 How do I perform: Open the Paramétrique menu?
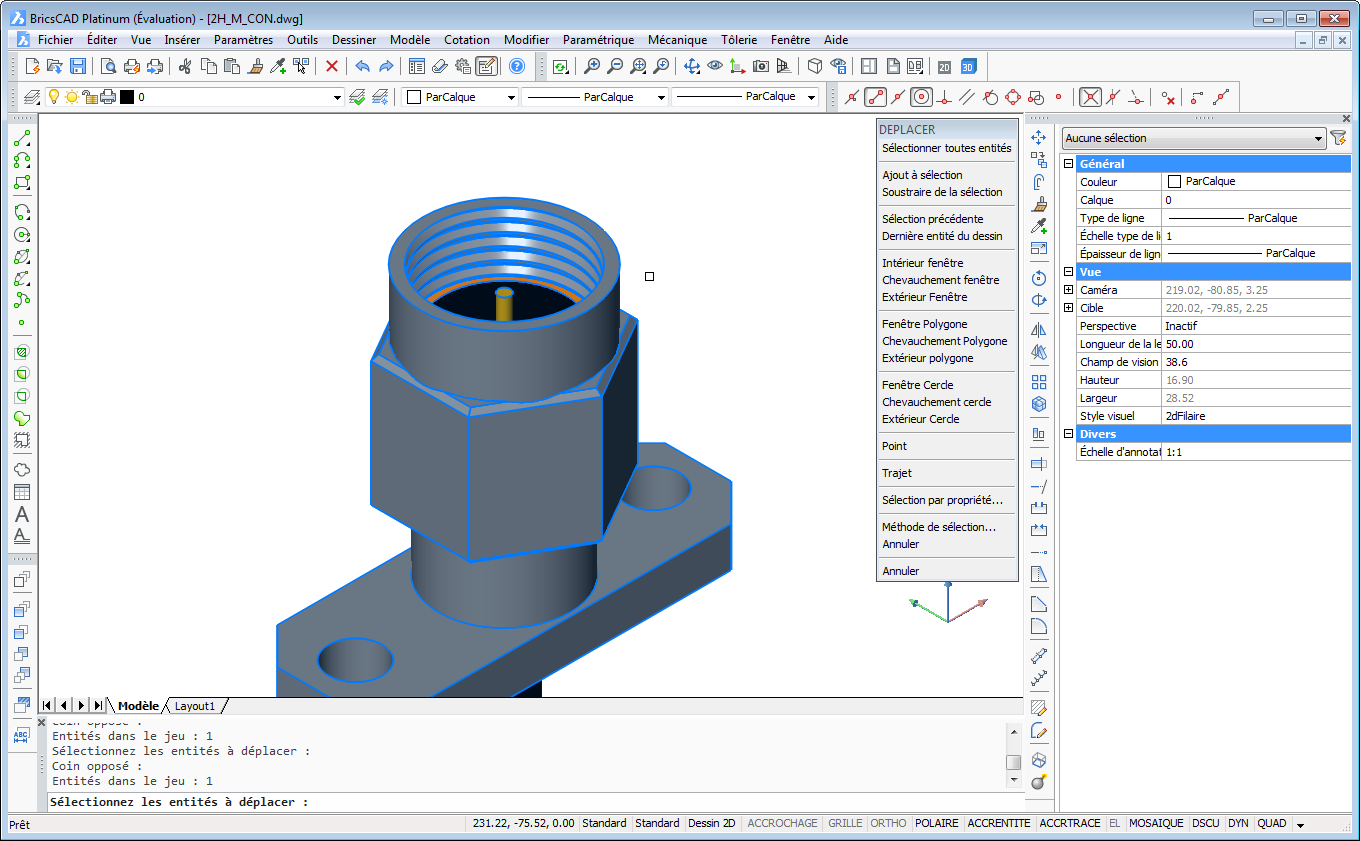coord(598,40)
